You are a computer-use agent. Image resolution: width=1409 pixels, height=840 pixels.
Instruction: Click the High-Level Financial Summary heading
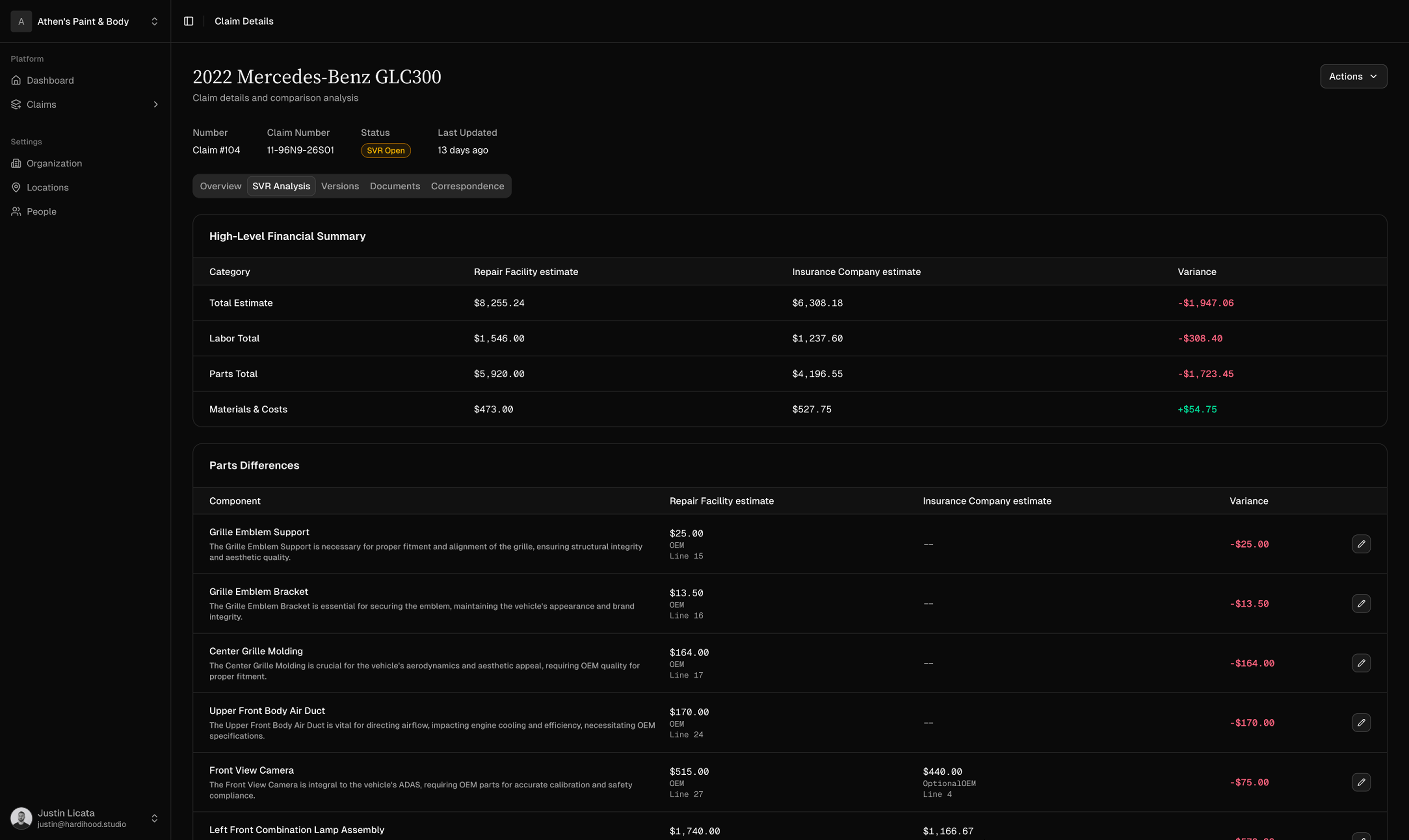pyautogui.click(x=288, y=236)
